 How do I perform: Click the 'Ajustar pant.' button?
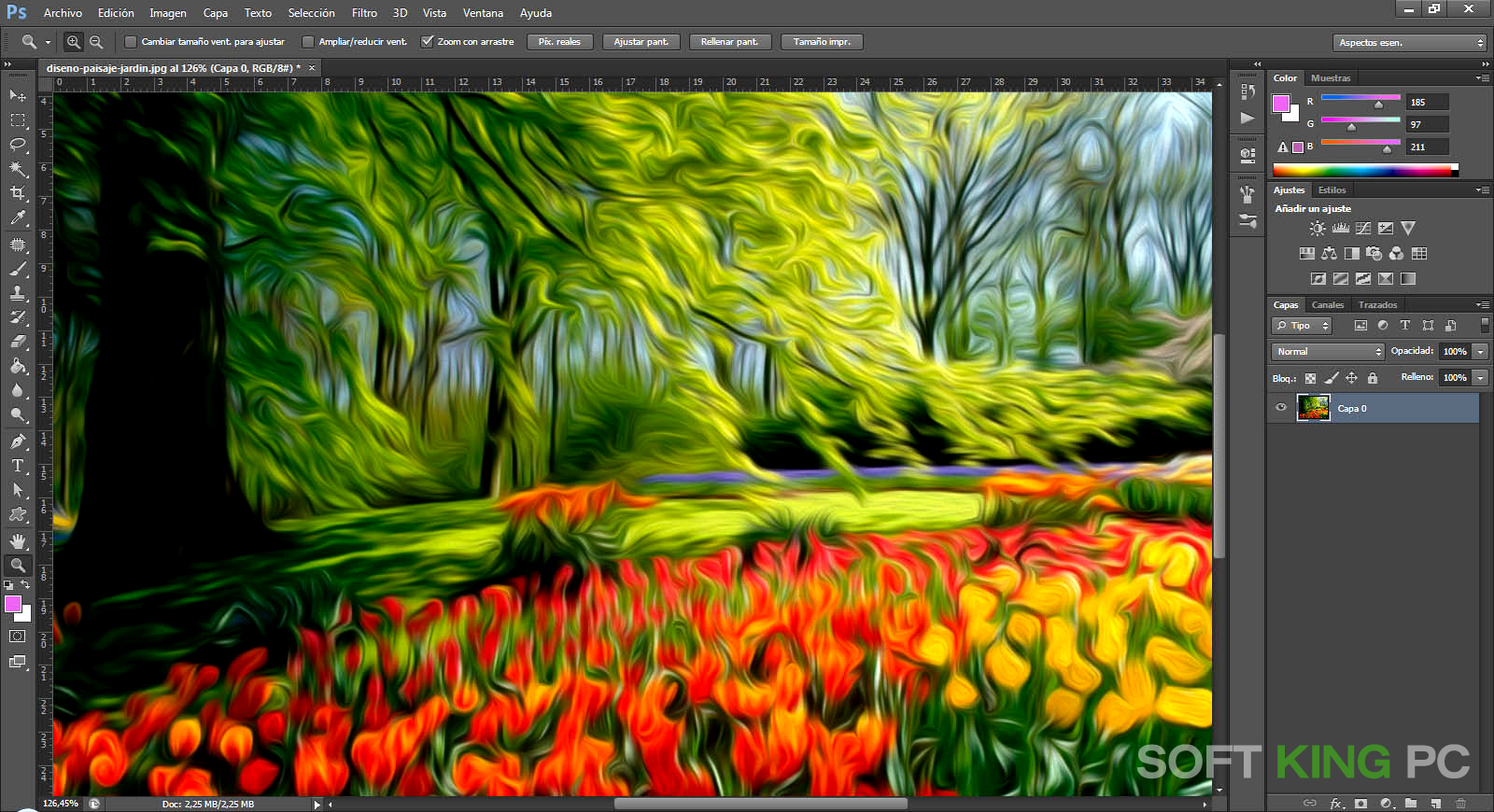641,42
